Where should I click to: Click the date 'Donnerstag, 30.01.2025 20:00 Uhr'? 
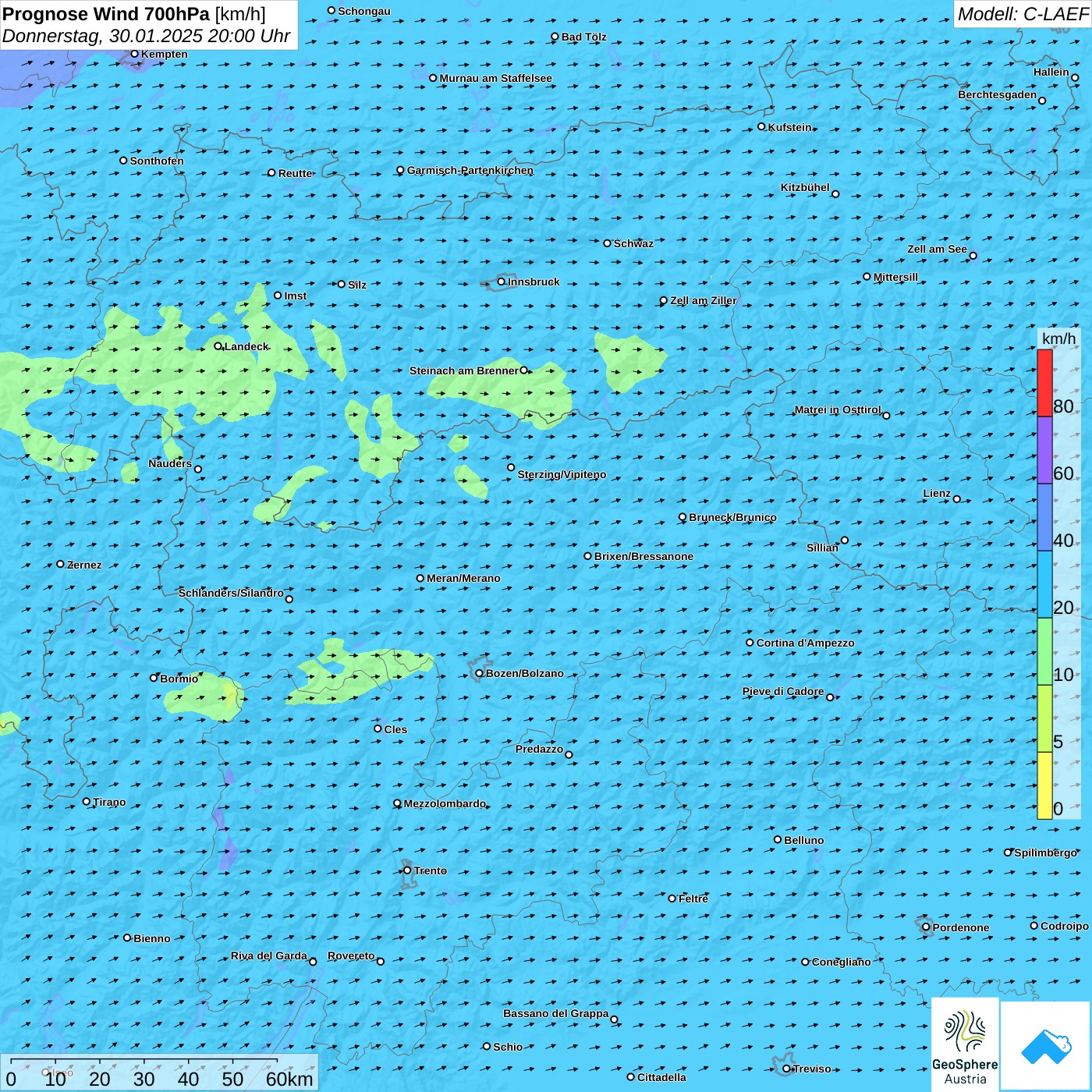[147, 36]
